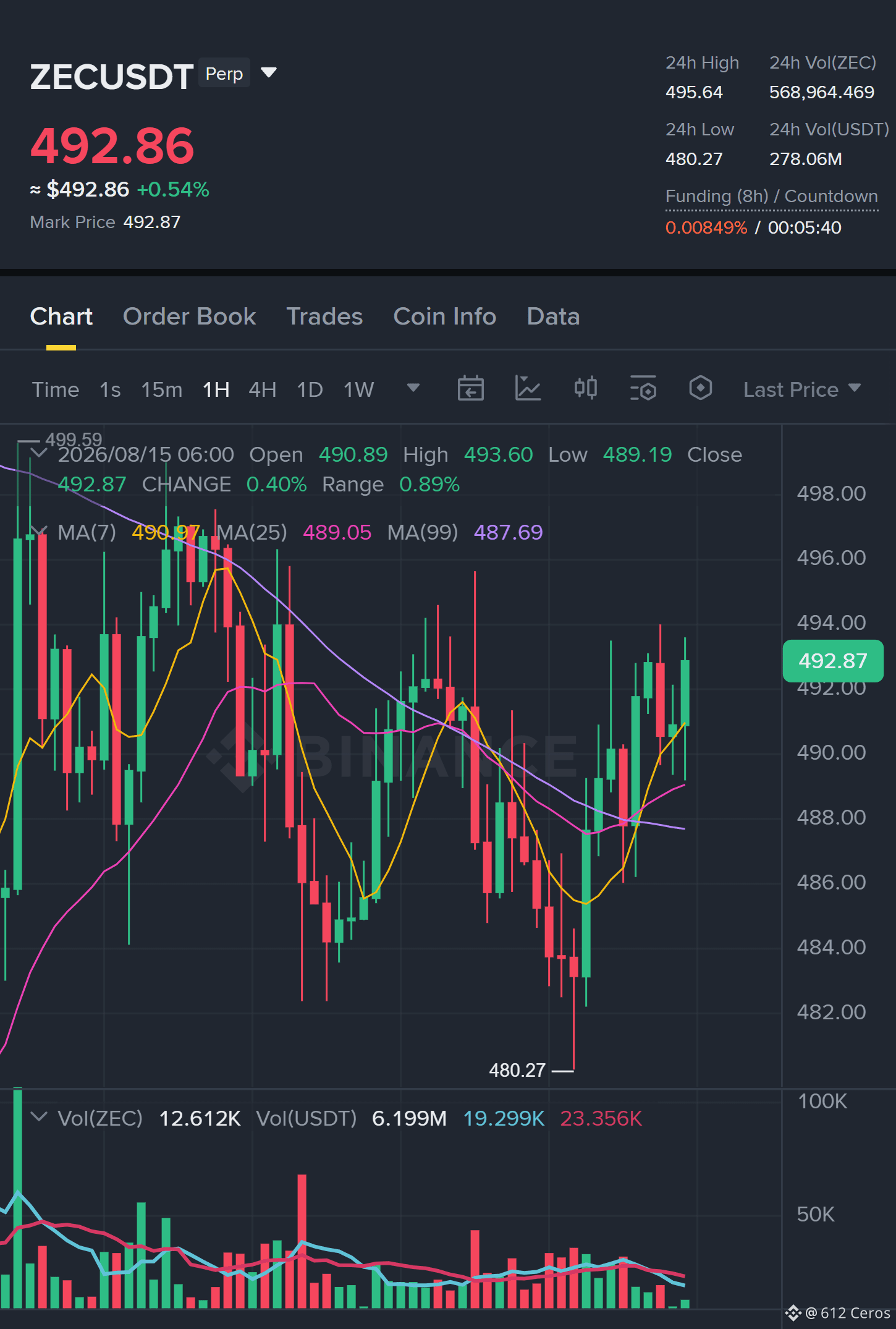Switch to the Order Book tab

click(189, 316)
